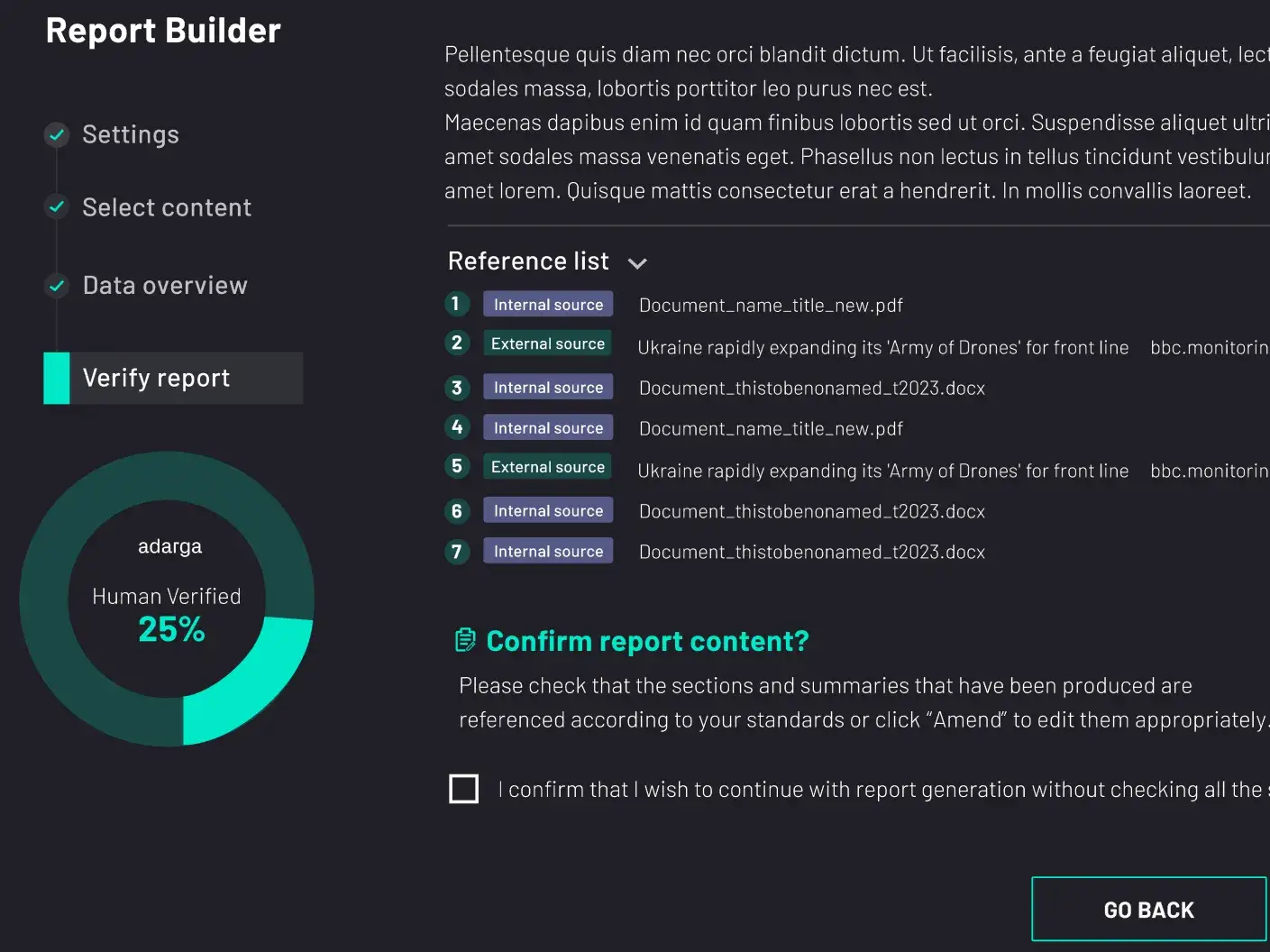Click reference number 2 badge
1270x952 pixels.
[x=457, y=343]
